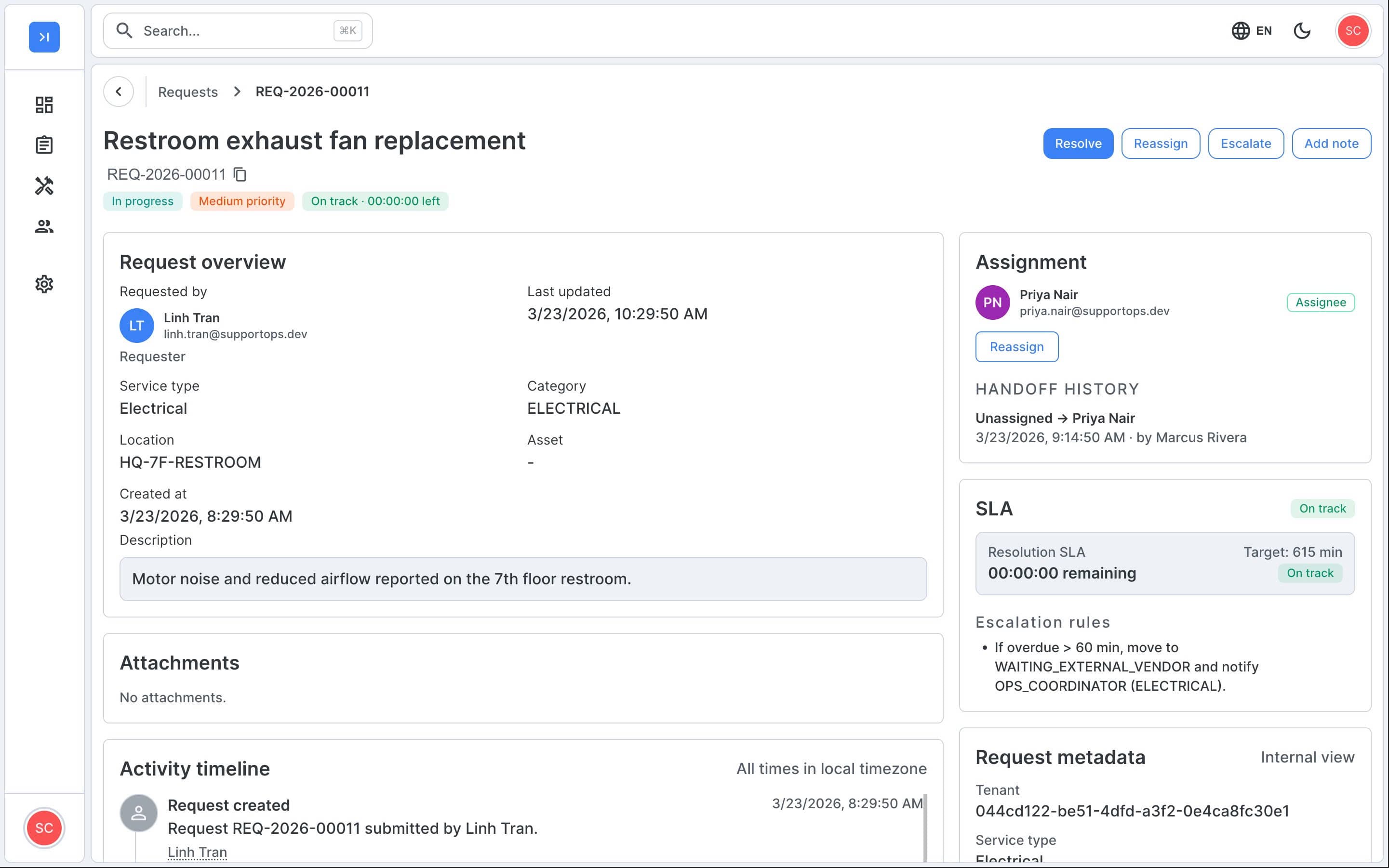Viewport: 1389px width, 868px height.
Task: Open the requests clipboard icon in sidebar
Action: click(x=44, y=145)
